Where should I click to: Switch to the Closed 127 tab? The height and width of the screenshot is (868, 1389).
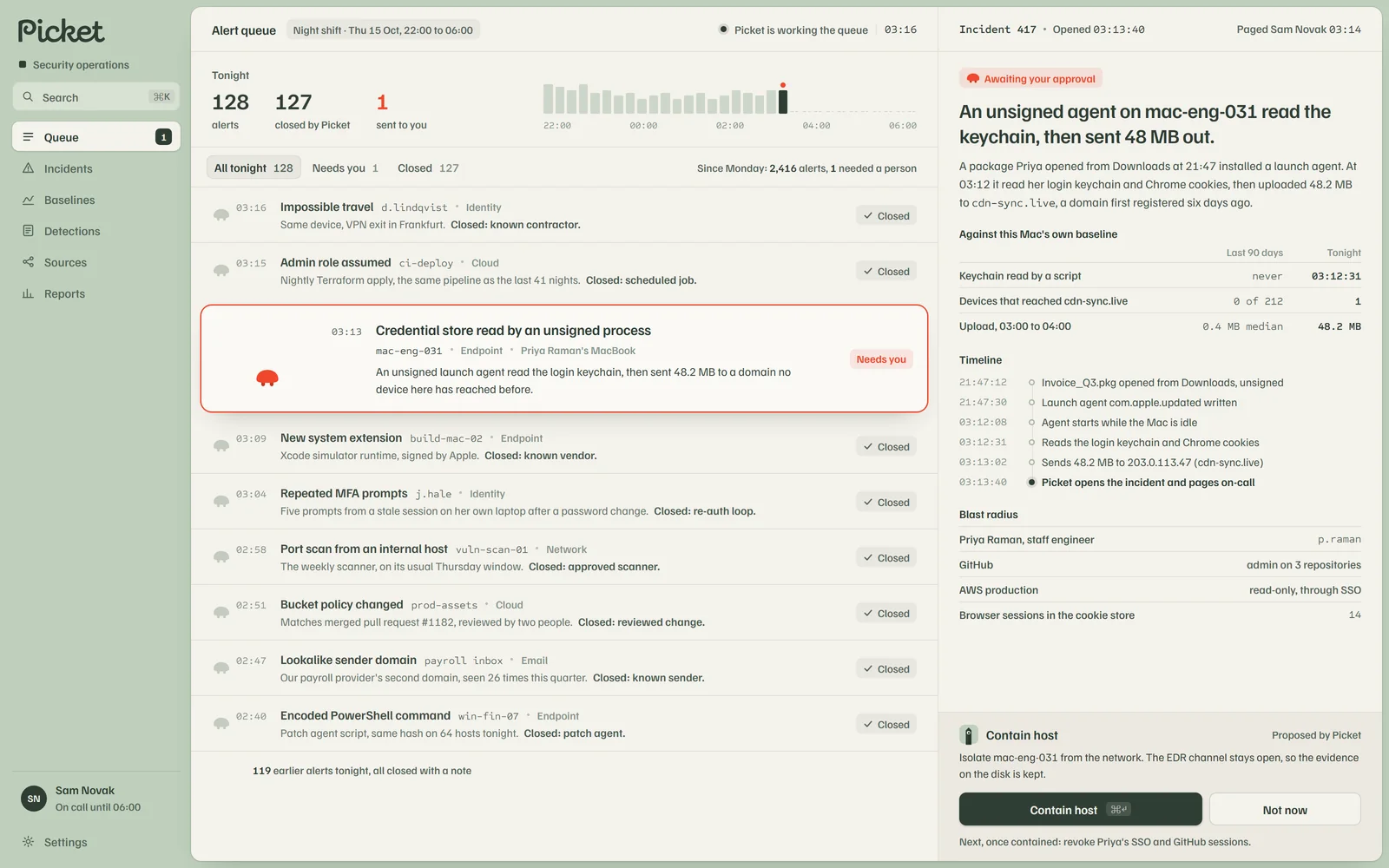428,168
